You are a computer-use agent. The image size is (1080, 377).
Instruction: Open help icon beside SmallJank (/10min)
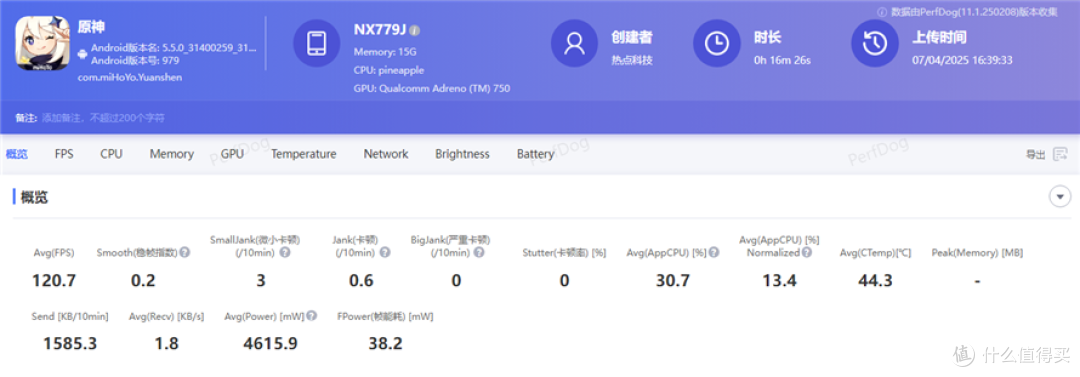285,253
